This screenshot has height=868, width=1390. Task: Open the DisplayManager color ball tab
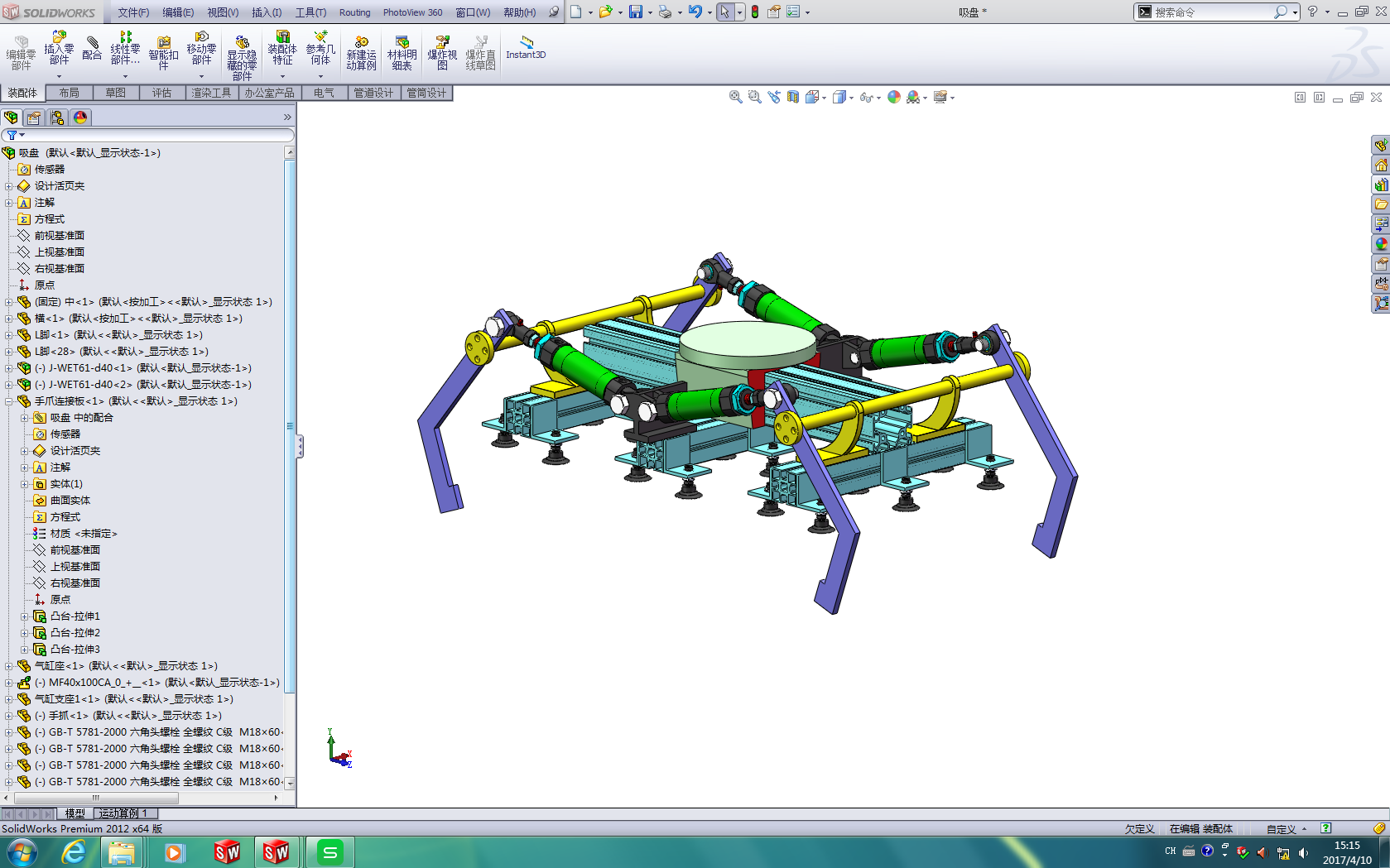tap(80, 117)
